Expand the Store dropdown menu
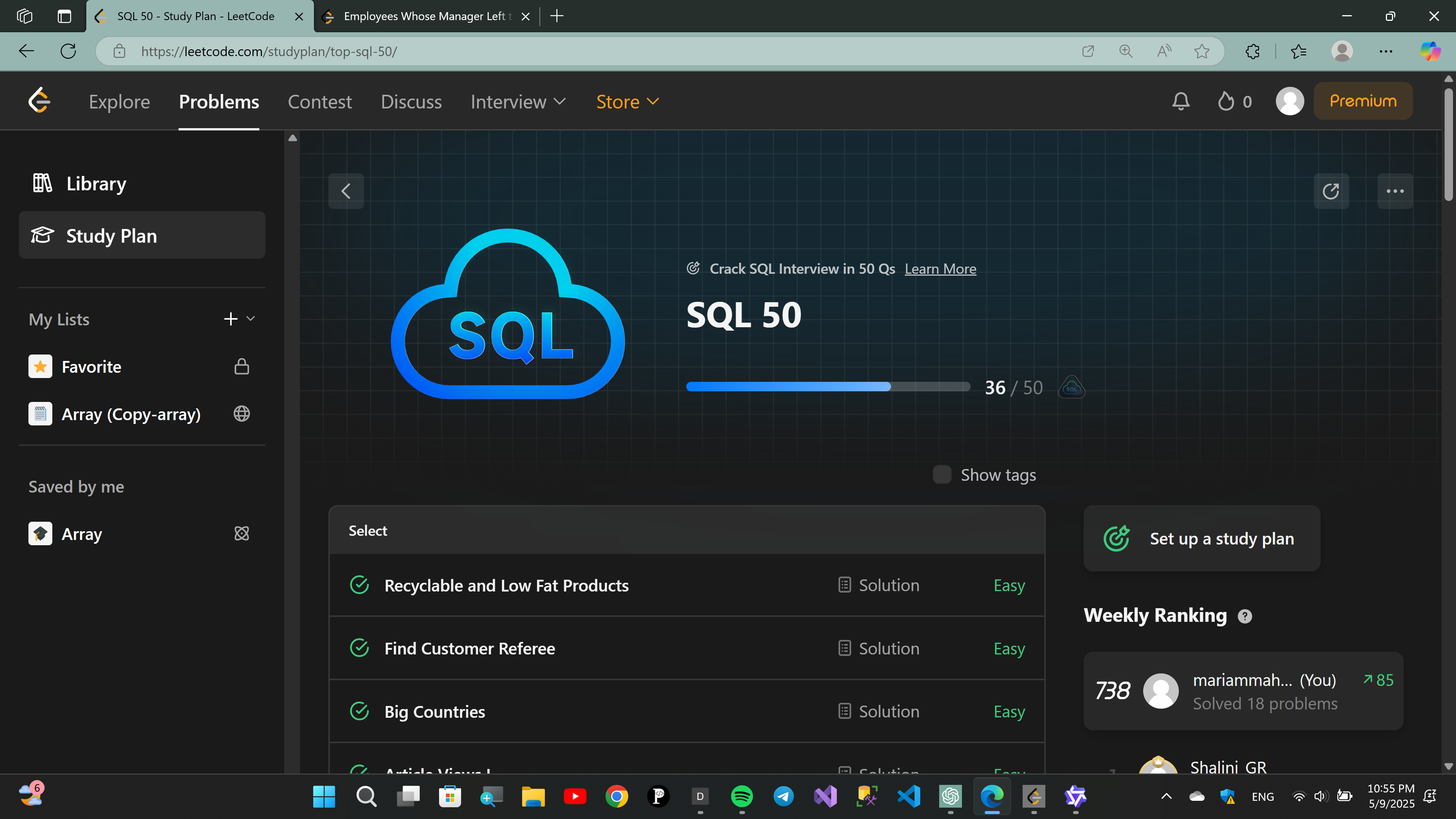The width and height of the screenshot is (1456, 819). 628,102
